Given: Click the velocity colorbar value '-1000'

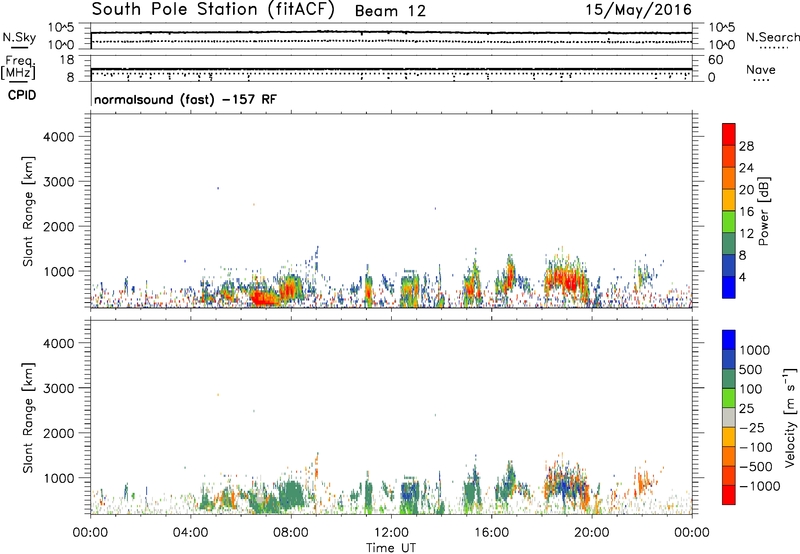Looking at the screenshot, I should [759, 486].
